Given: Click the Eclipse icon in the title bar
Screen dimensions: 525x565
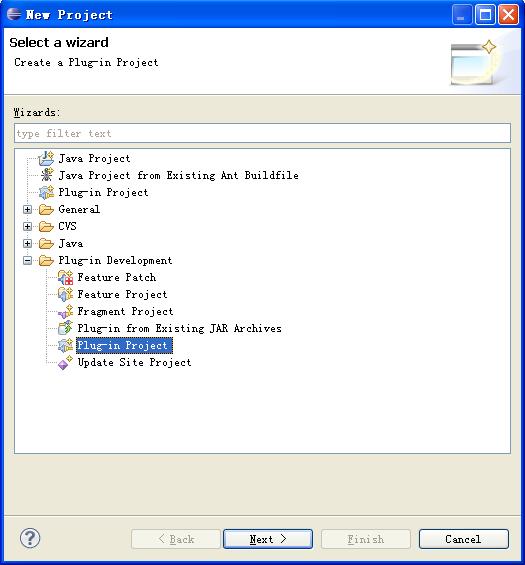Looking at the screenshot, I should coord(14,14).
